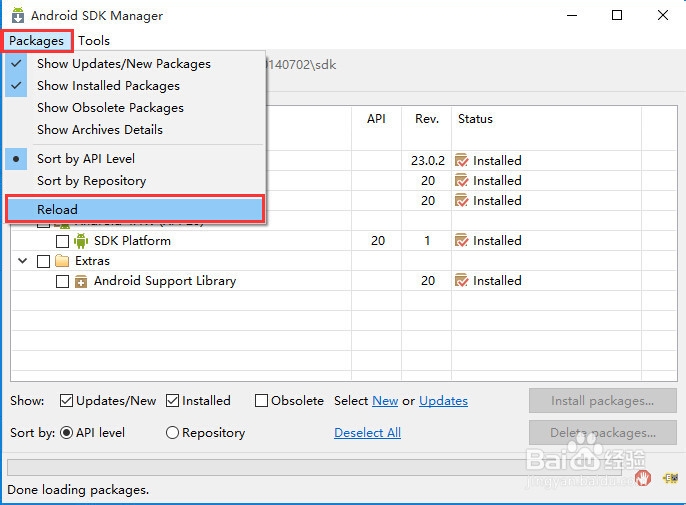The image size is (686, 505).
Task: Click the log window icon at bottom right
Action: pyautogui.click(x=669, y=478)
